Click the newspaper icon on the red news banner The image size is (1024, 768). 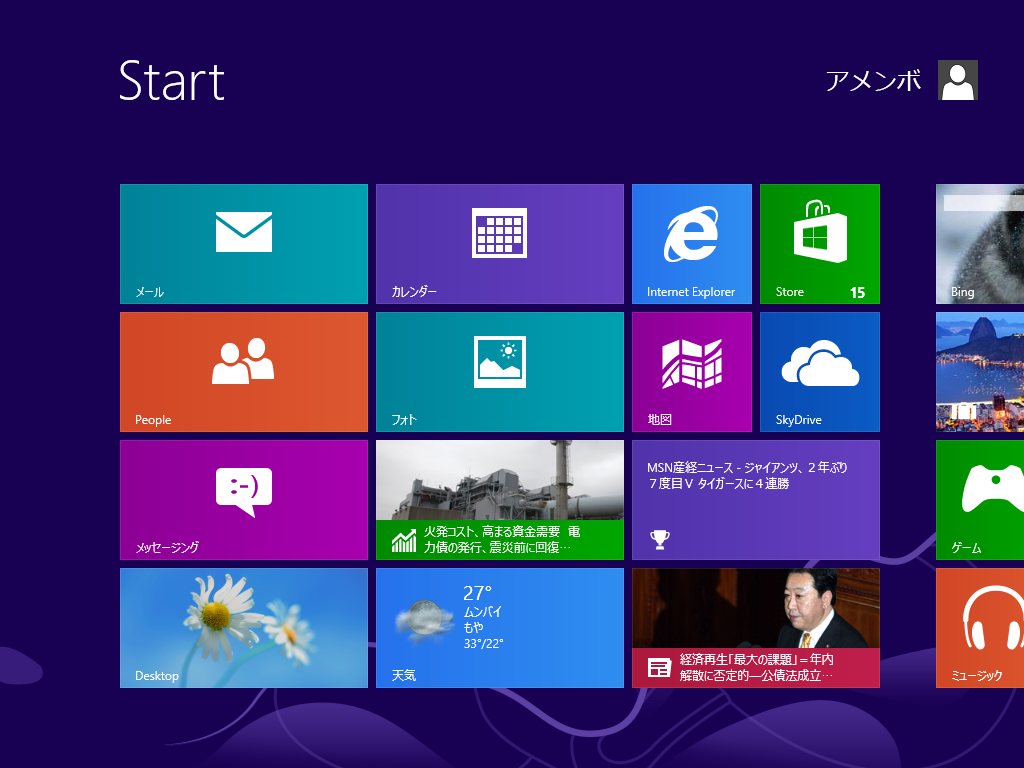659,667
